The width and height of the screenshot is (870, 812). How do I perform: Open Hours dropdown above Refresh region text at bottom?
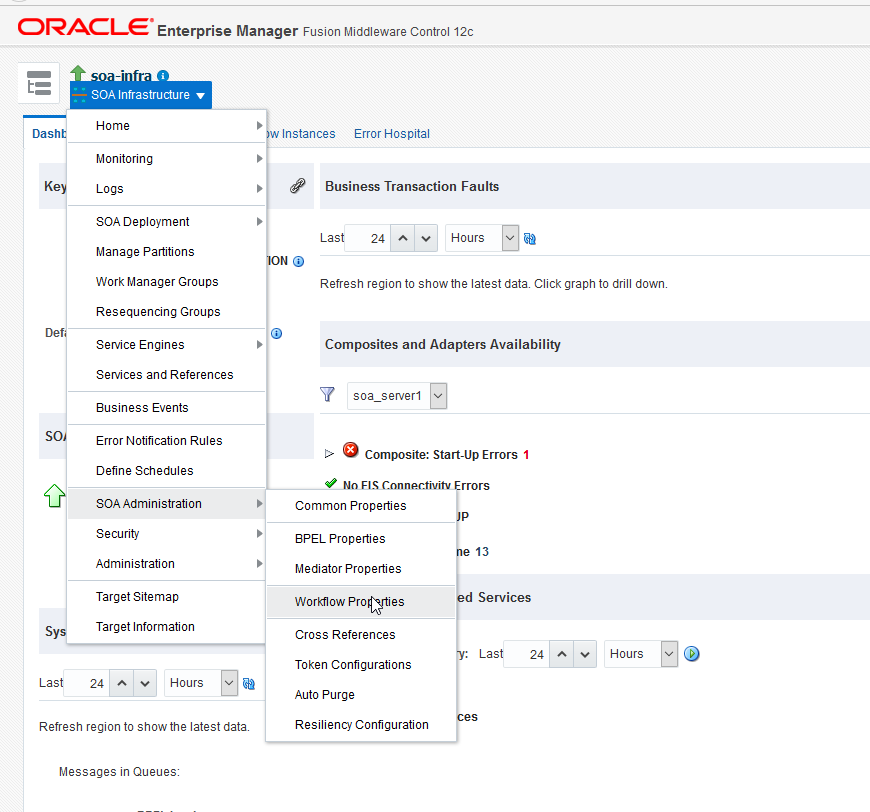(229, 683)
